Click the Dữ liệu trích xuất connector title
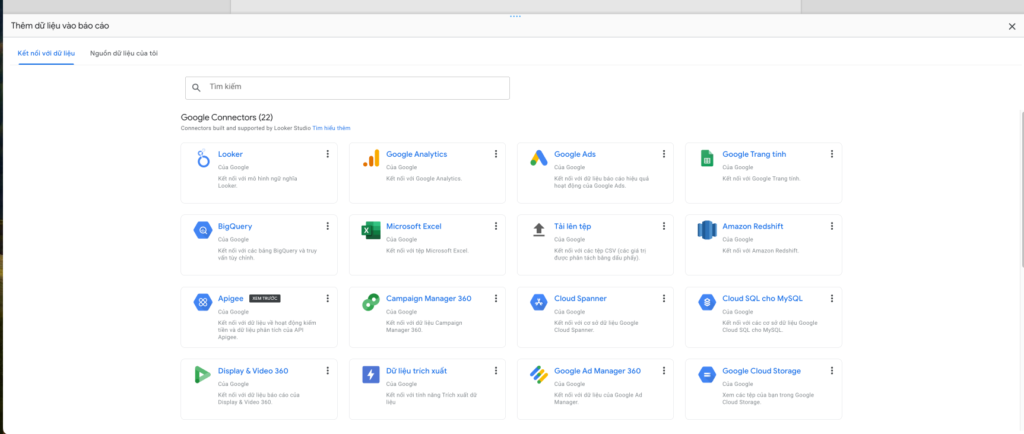Viewport: 1024px width, 434px height. [416, 371]
